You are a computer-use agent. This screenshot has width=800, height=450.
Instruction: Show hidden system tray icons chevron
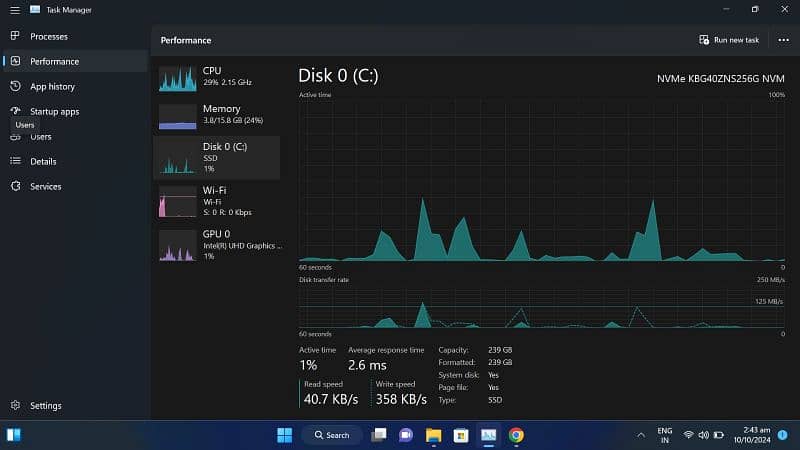coord(641,435)
